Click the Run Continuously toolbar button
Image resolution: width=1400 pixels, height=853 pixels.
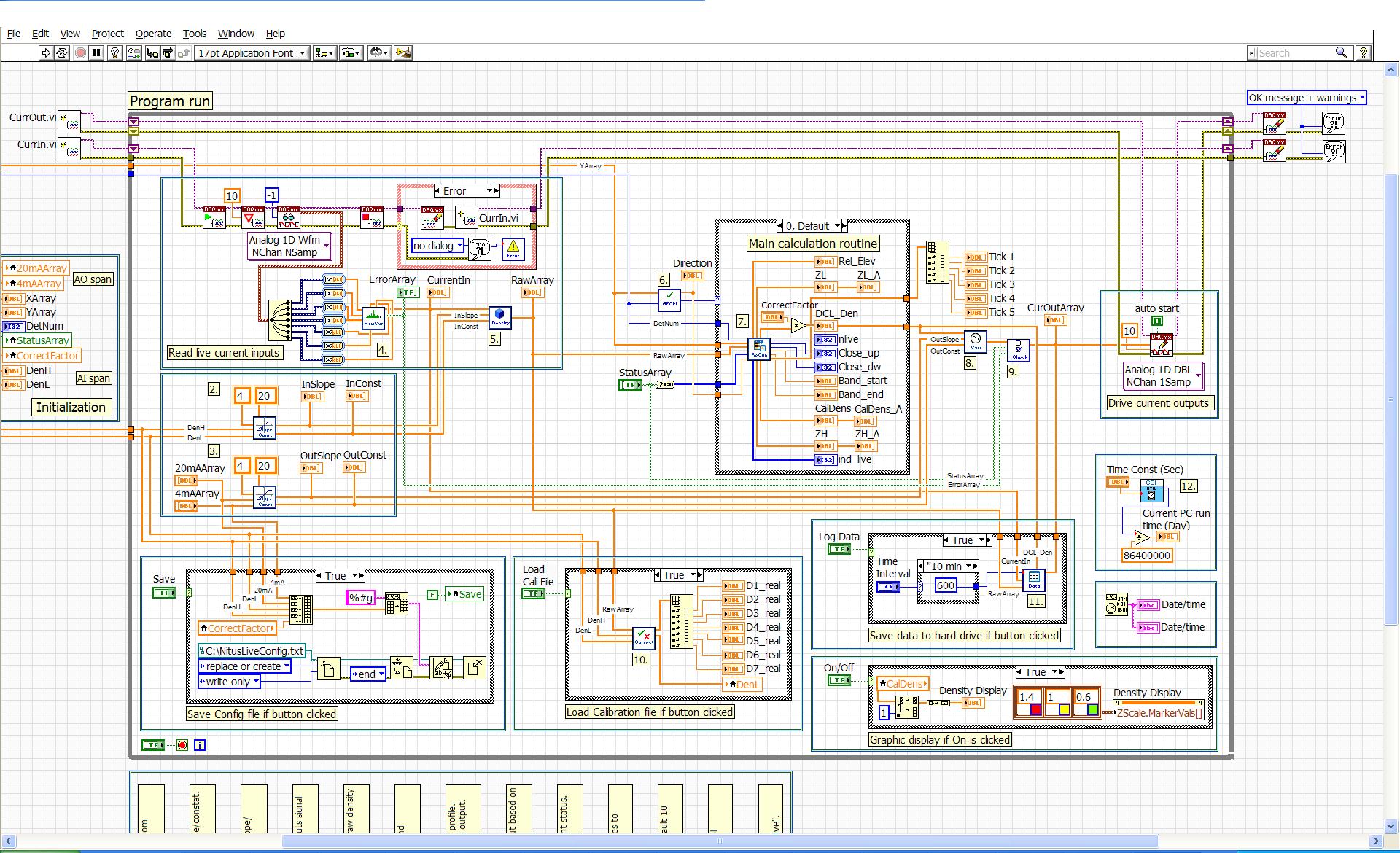click(x=62, y=52)
